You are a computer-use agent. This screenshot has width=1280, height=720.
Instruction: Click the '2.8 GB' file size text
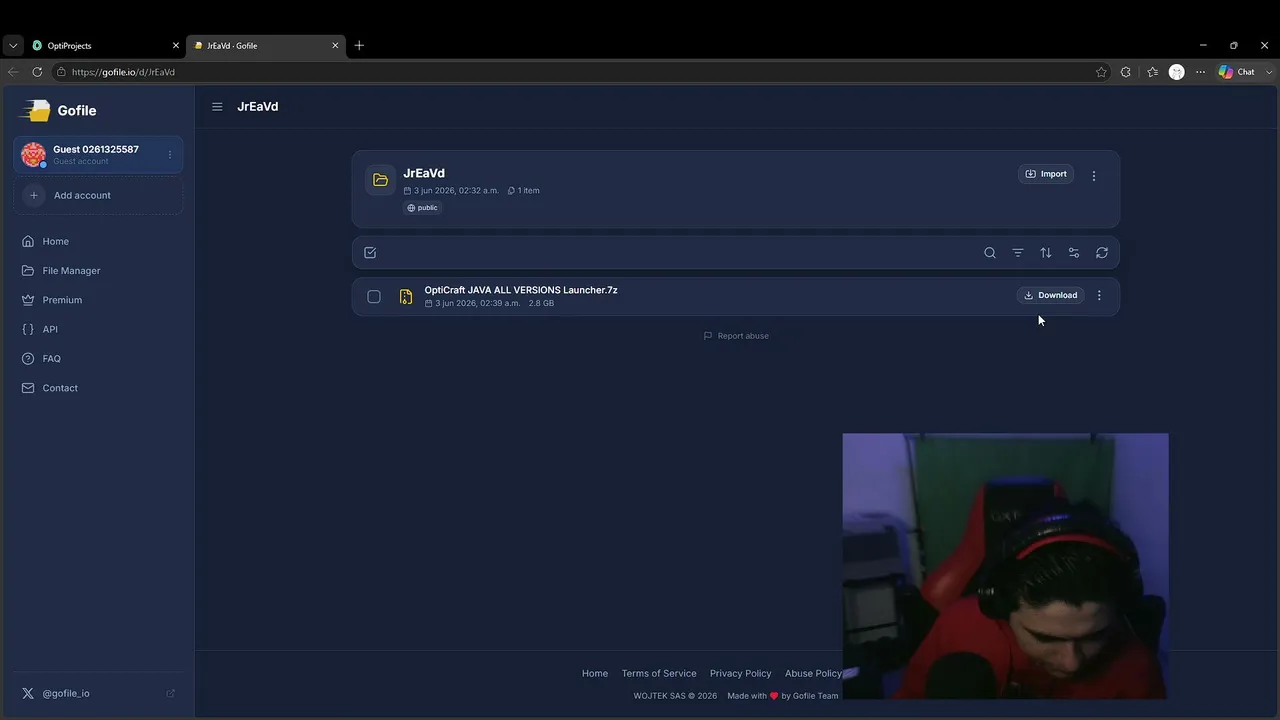click(x=541, y=303)
